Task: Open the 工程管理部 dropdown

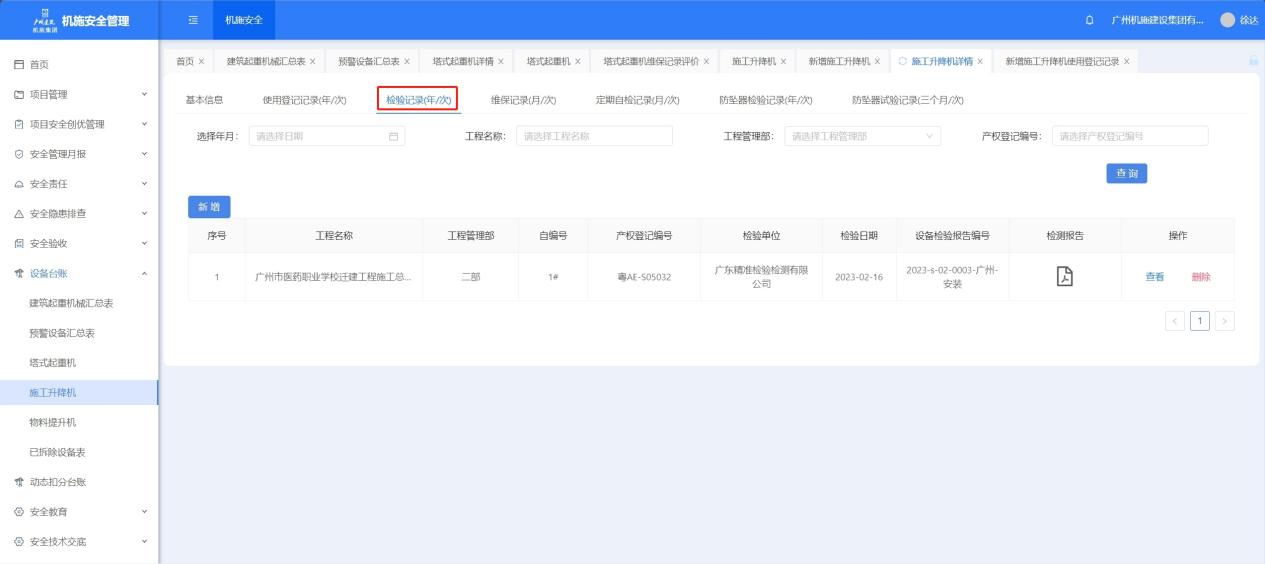Action: coord(862,137)
